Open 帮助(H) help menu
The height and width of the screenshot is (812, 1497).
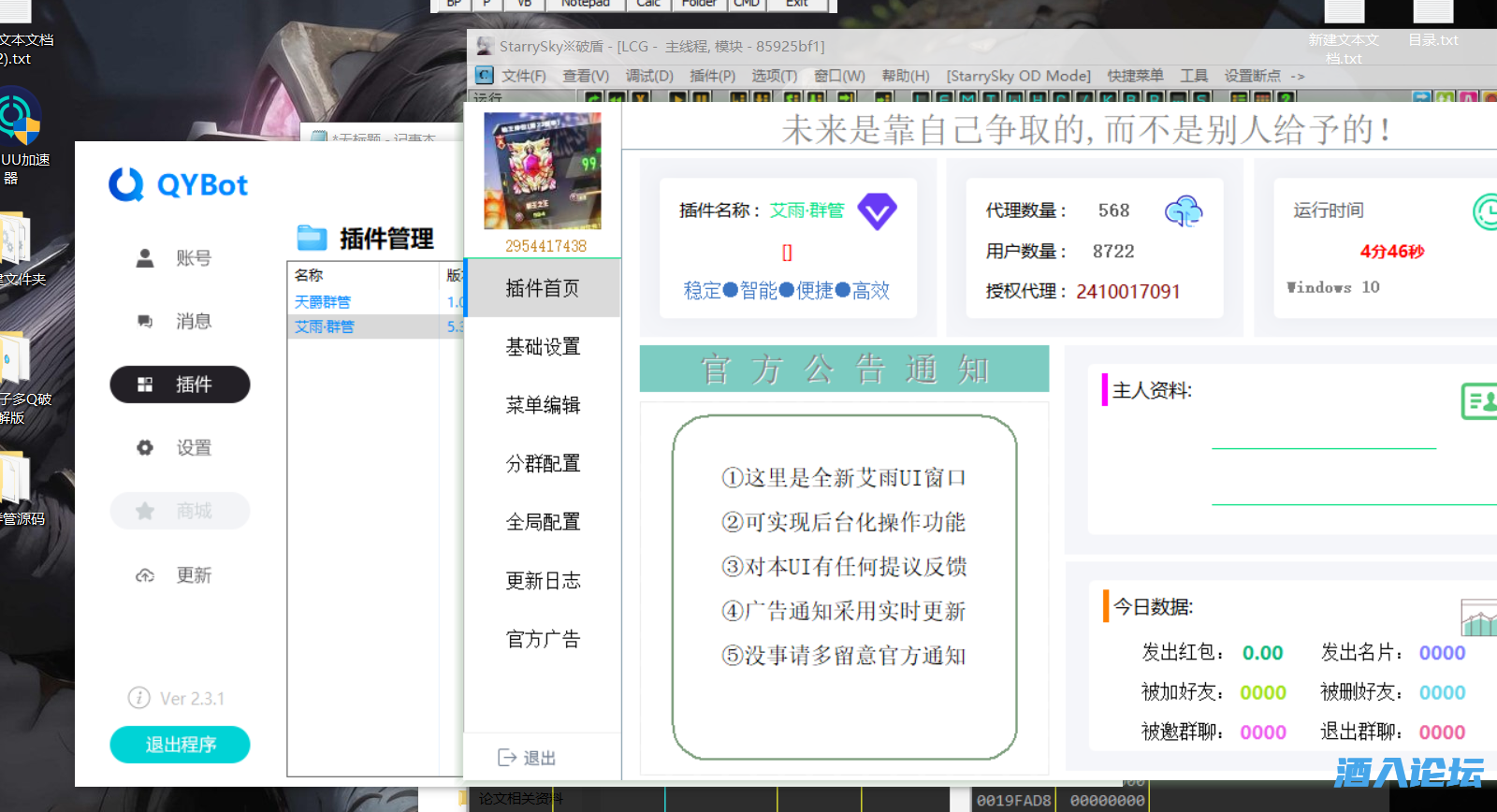pos(906,76)
